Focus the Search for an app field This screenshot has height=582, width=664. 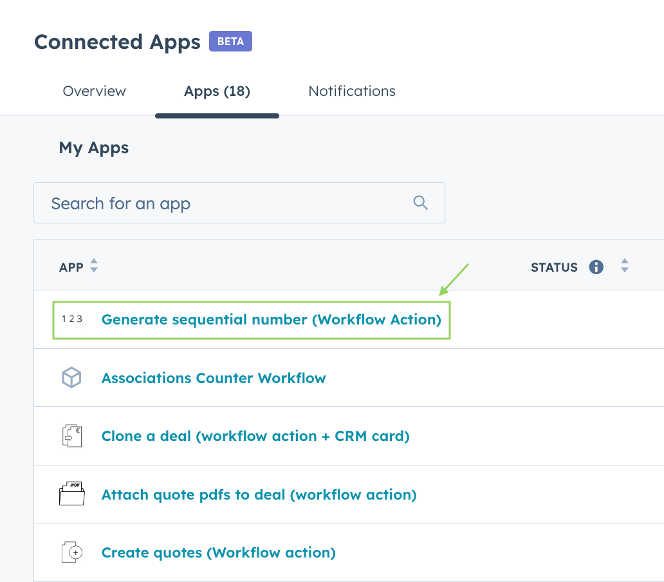click(220, 203)
